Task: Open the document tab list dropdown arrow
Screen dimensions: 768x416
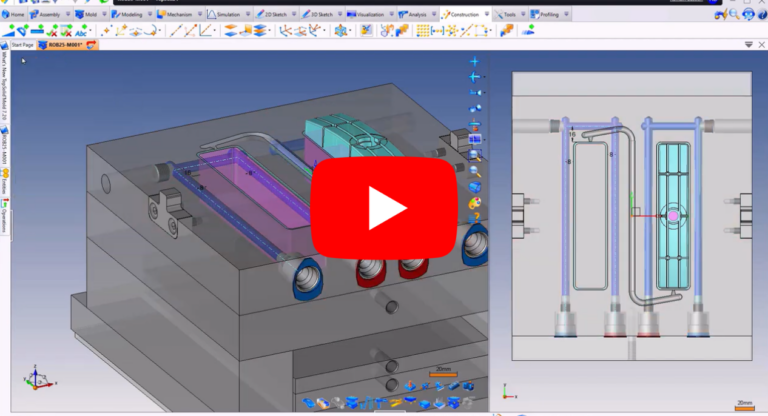Action: 749,45
